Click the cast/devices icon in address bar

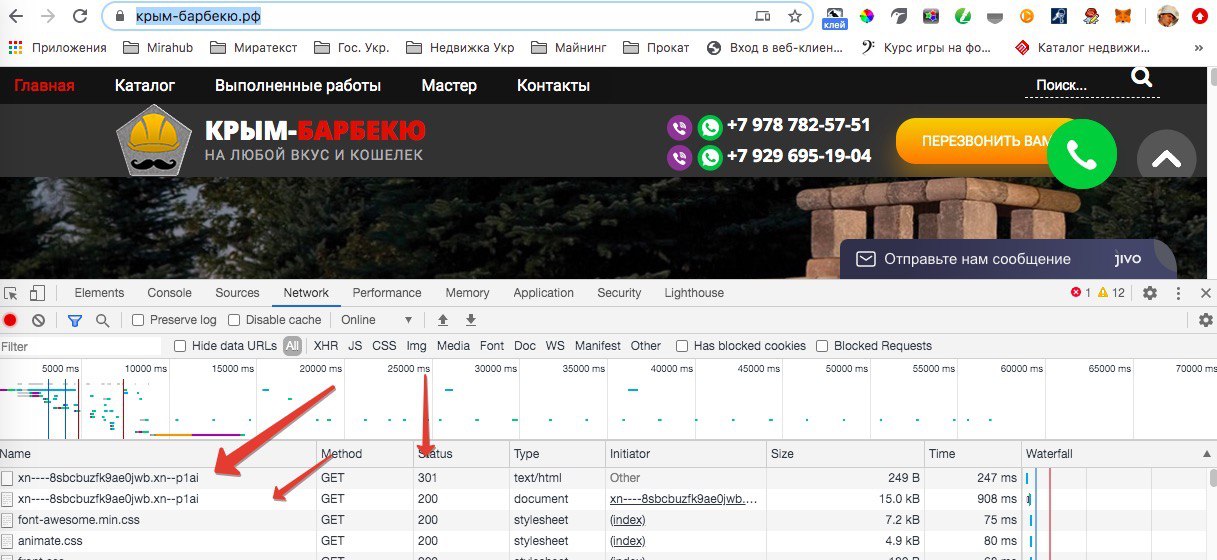coord(763,16)
